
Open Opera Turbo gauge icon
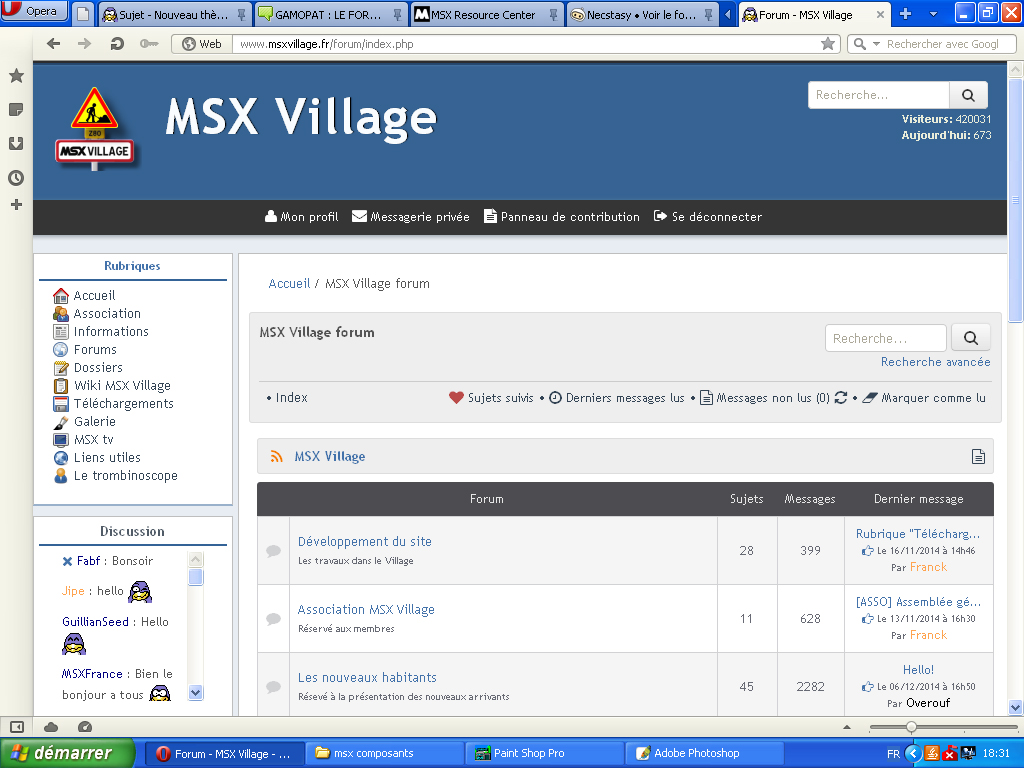[x=85, y=727]
